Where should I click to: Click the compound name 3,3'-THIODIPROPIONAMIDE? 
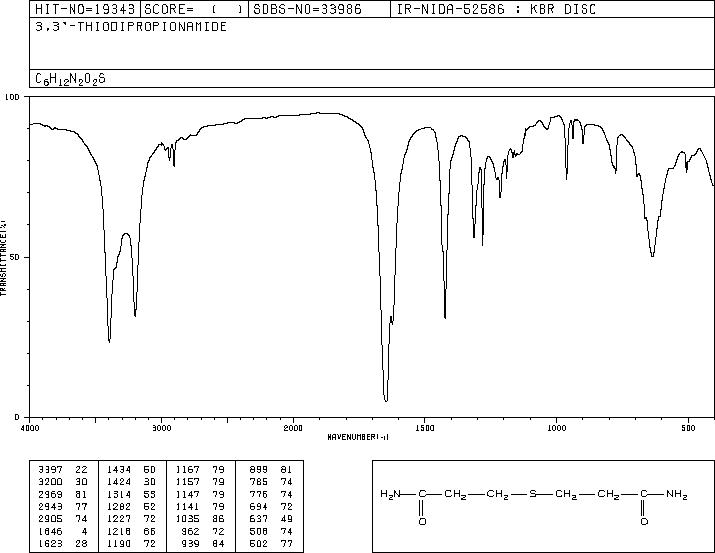tap(131, 27)
